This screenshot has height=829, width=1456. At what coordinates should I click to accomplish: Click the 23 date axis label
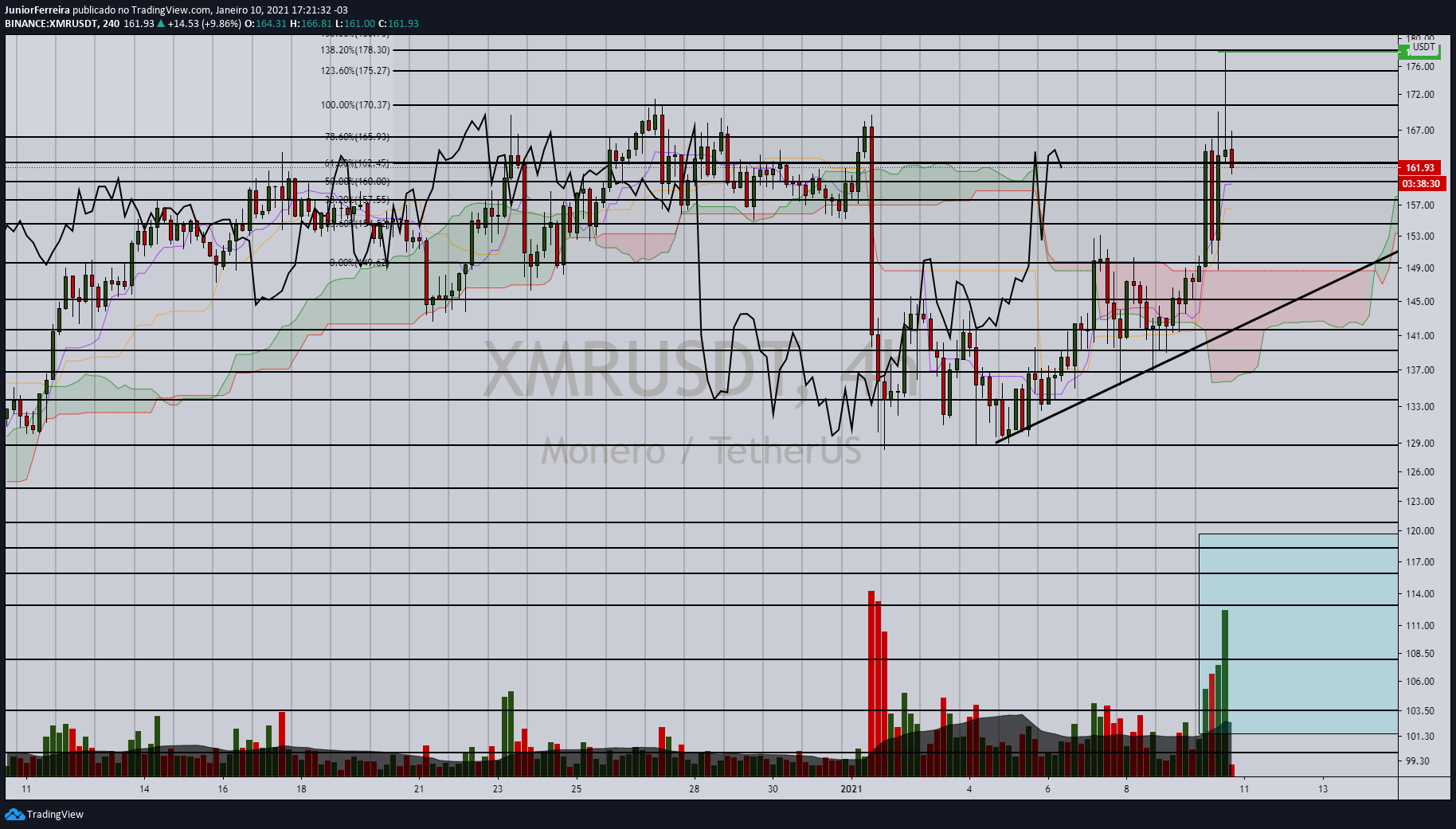point(498,789)
